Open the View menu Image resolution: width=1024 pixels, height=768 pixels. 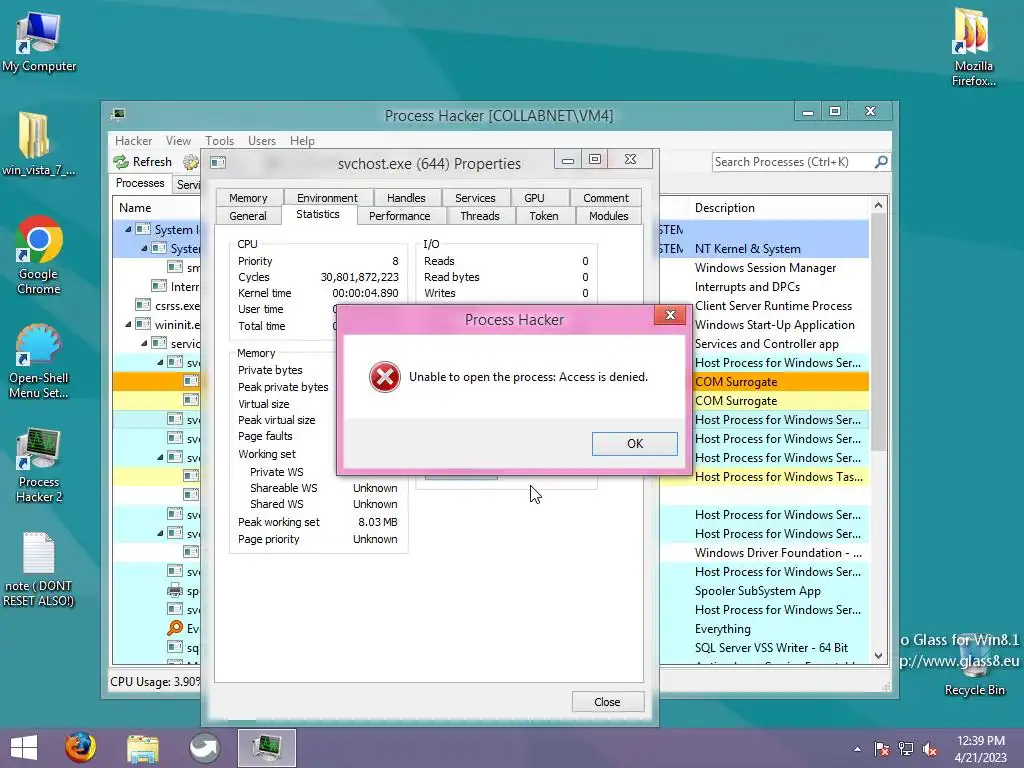tap(178, 140)
